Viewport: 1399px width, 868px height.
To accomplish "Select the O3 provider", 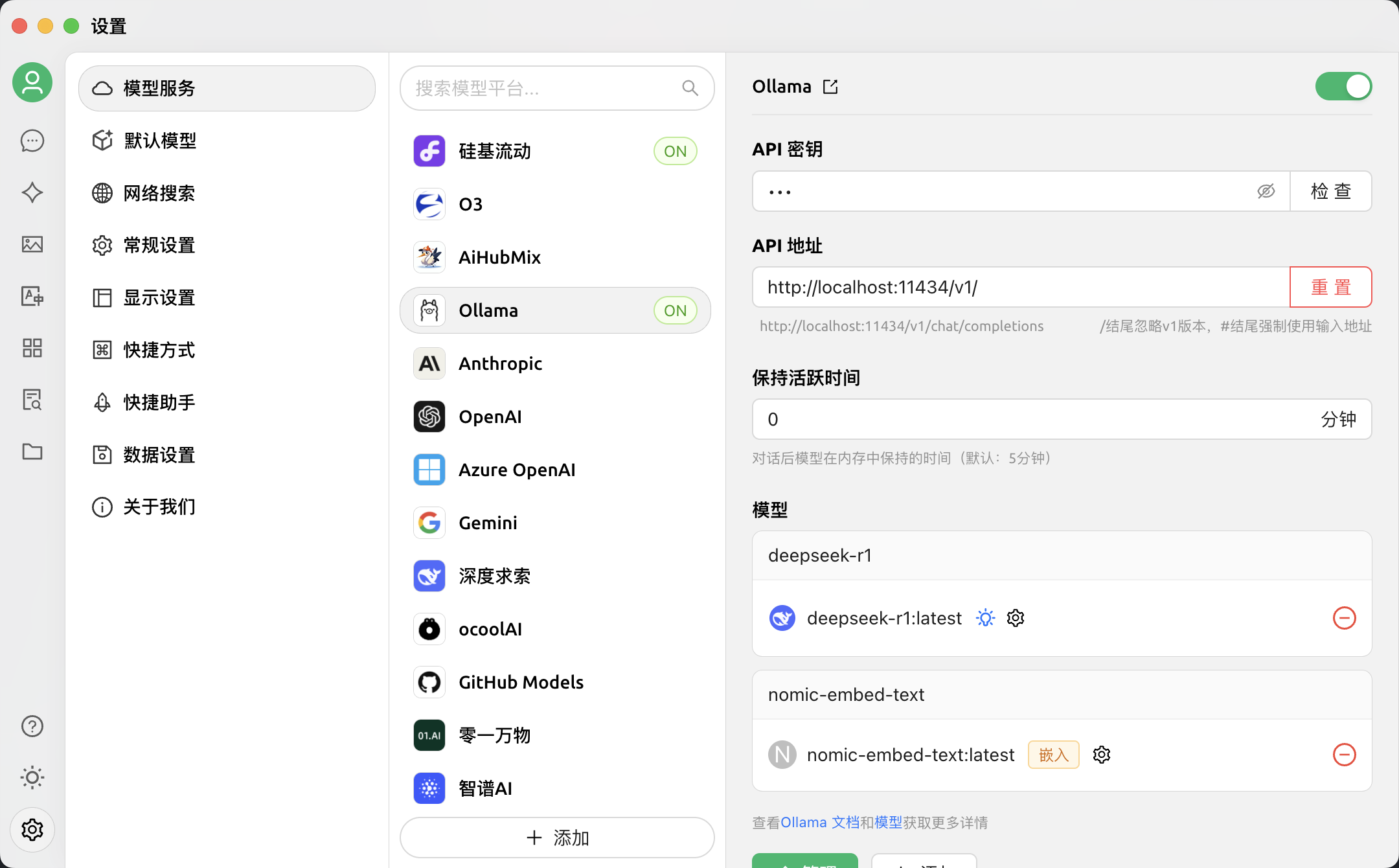I will click(x=556, y=204).
